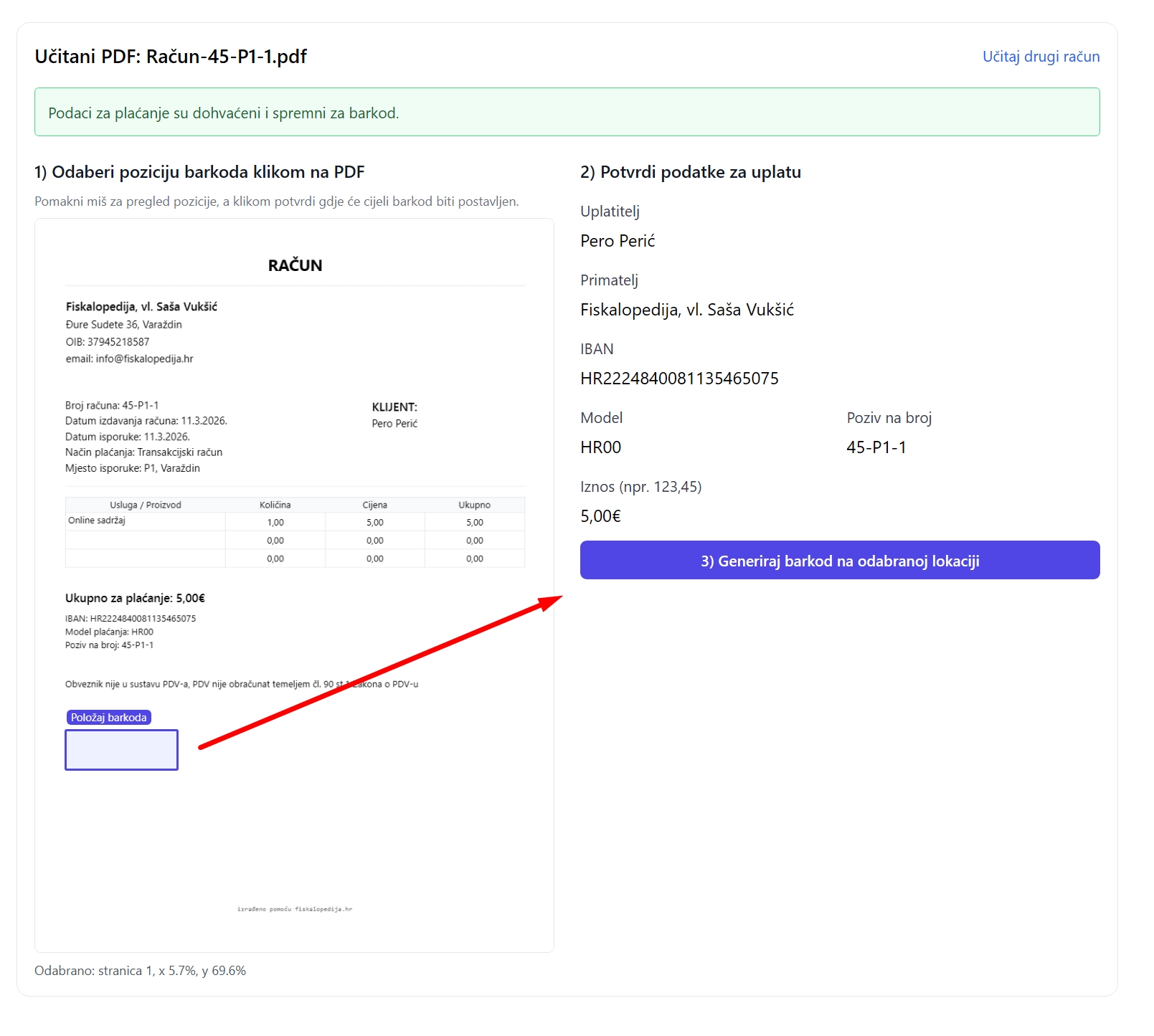Click the green success message banner
This screenshot has height=1036, width=1154.
click(567, 113)
